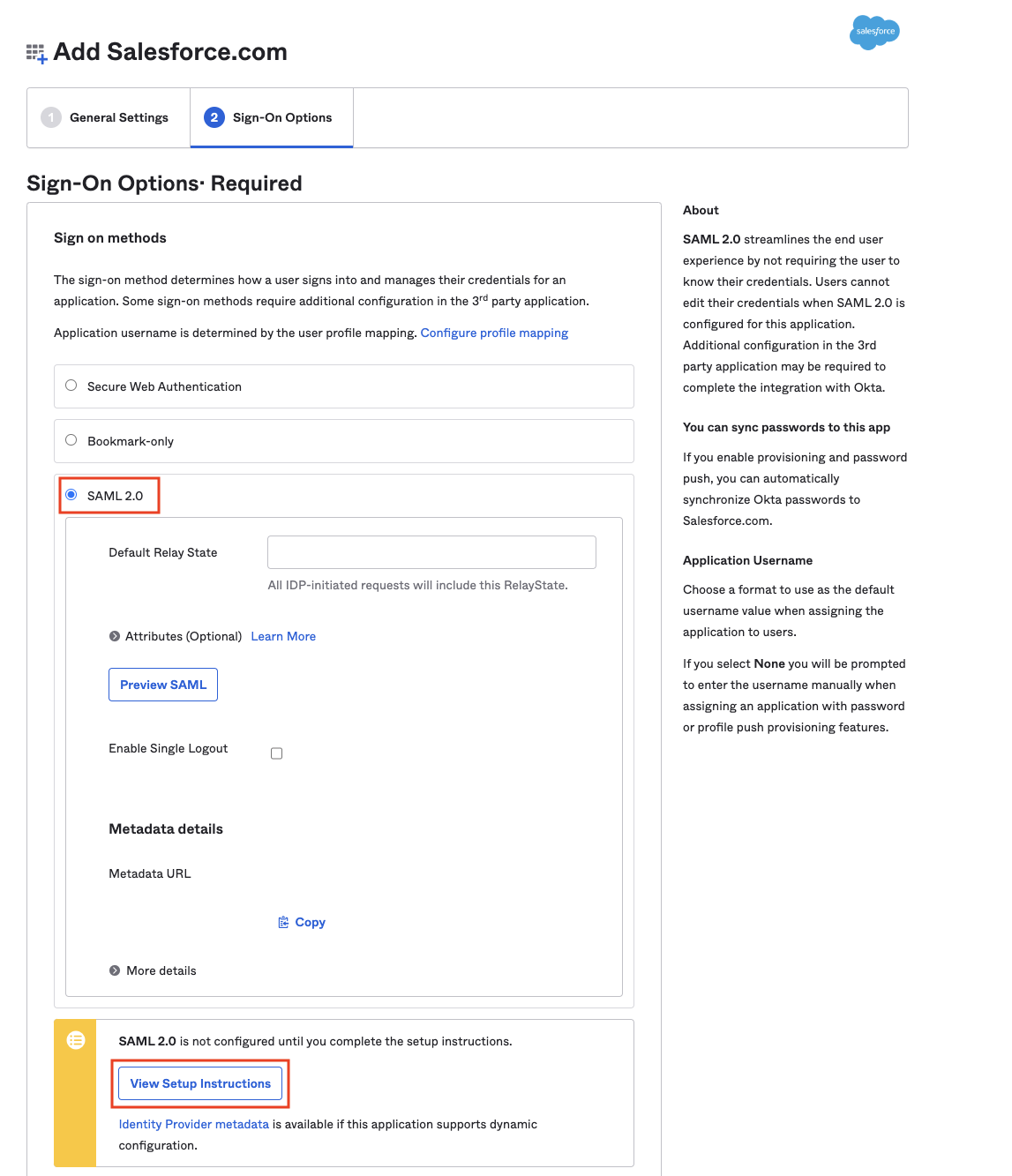Click the yellow list icon in SAML notice
The width and height of the screenshot is (1012, 1176).
tap(76, 1040)
